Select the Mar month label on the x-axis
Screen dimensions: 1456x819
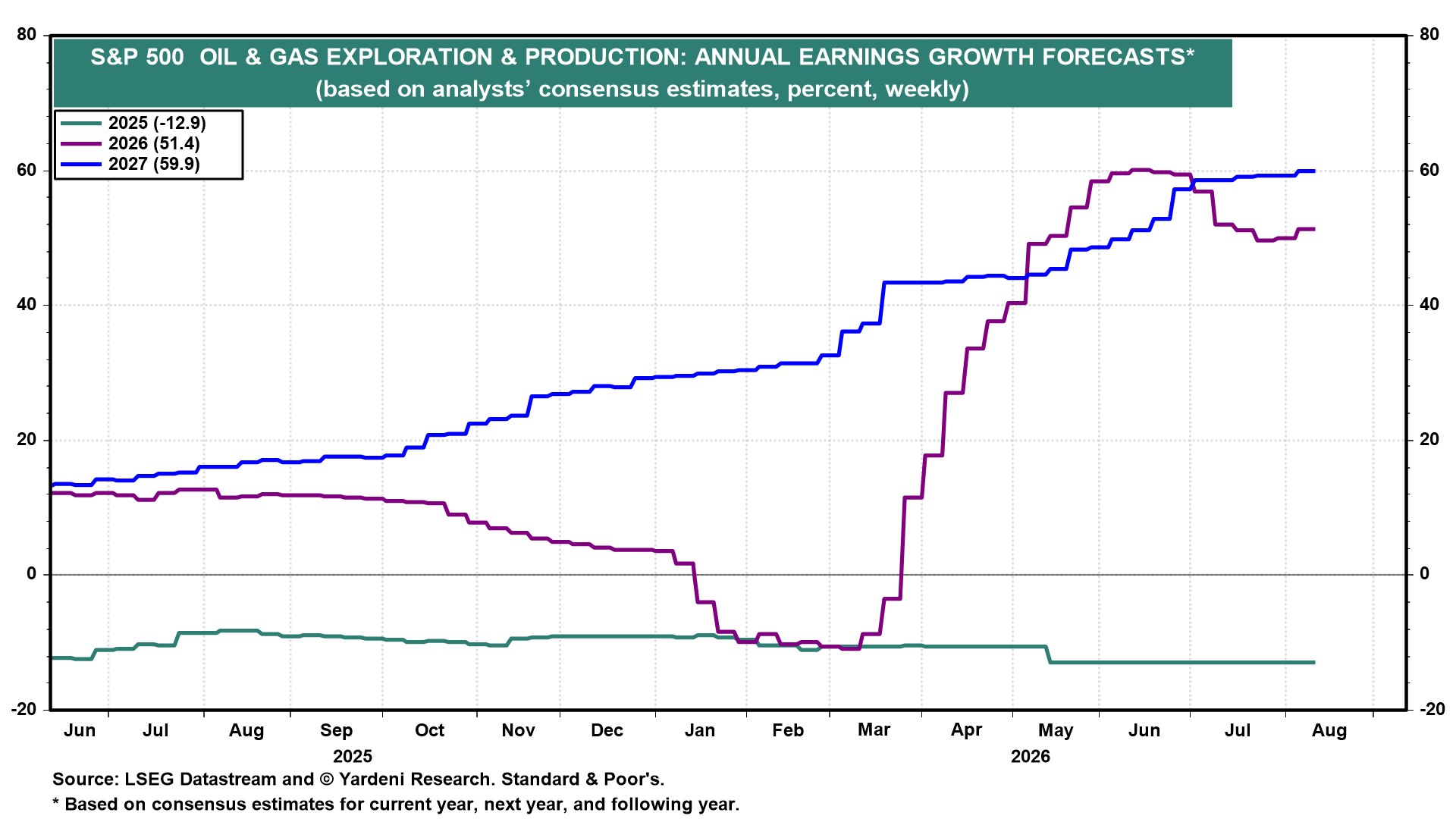point(874,730)
